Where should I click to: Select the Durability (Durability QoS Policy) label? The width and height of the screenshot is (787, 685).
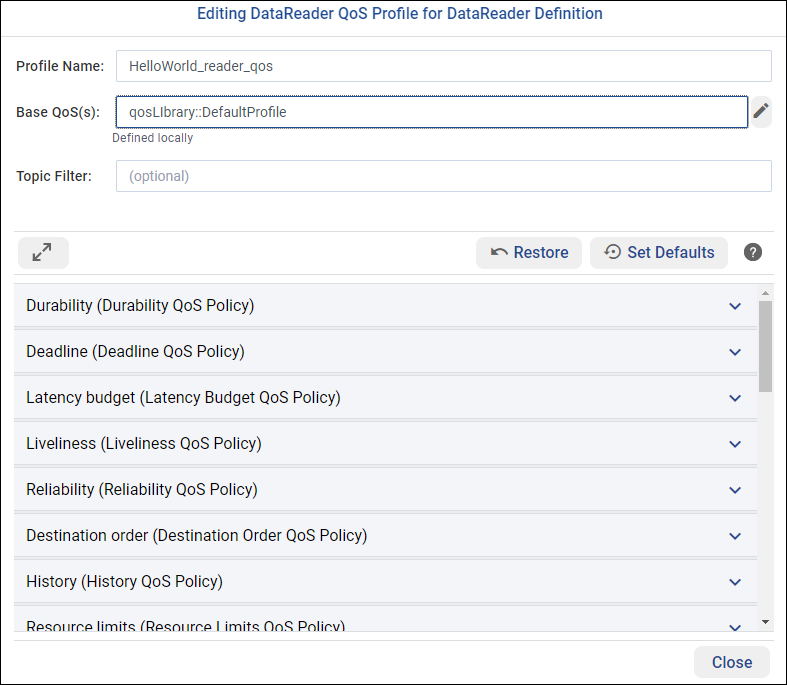[140, 306]
